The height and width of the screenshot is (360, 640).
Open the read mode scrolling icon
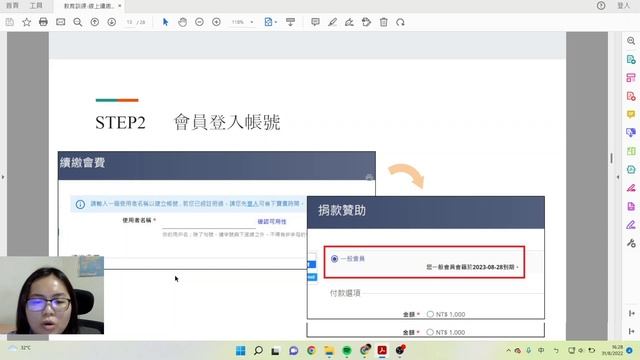(290, 22)
